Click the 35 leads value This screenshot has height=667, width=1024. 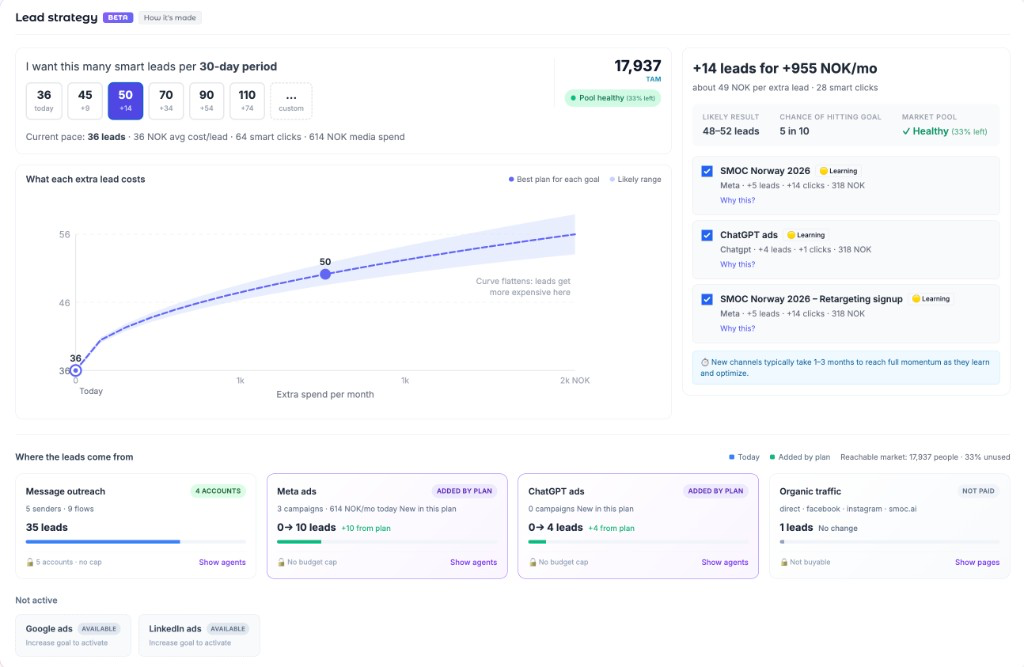tap(47, 527)
